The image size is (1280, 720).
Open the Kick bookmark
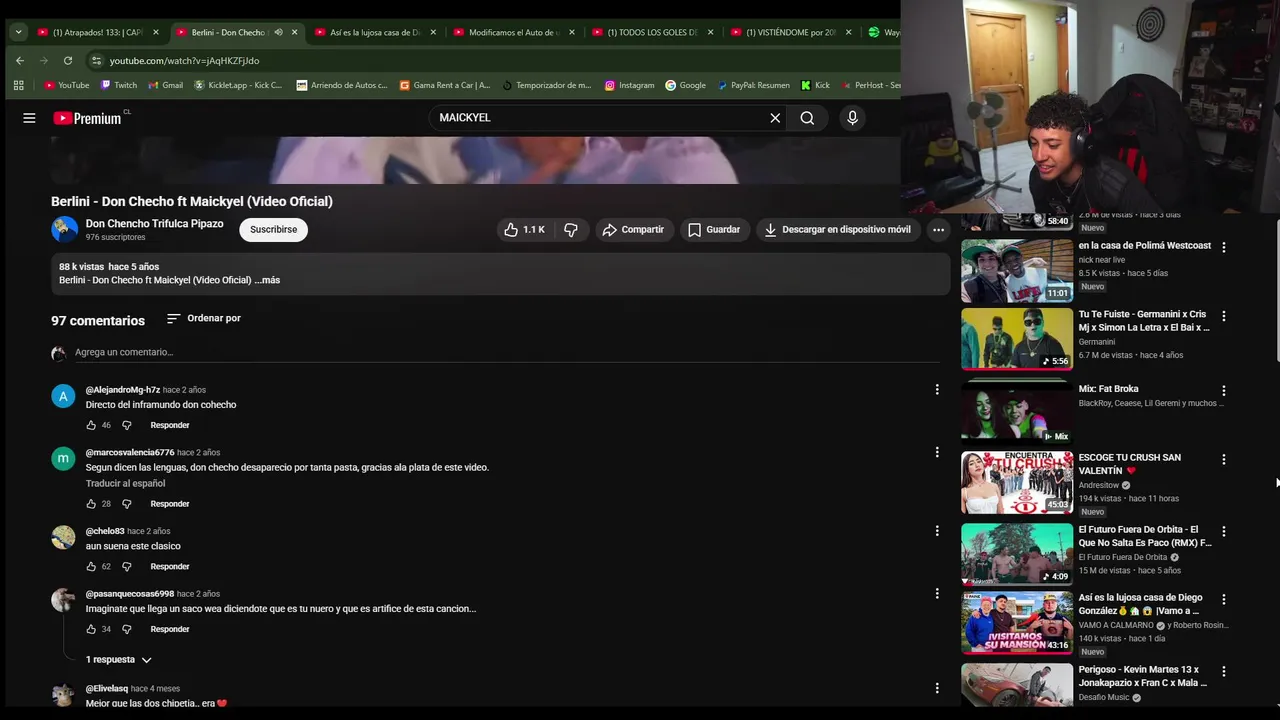click(815, 85)
